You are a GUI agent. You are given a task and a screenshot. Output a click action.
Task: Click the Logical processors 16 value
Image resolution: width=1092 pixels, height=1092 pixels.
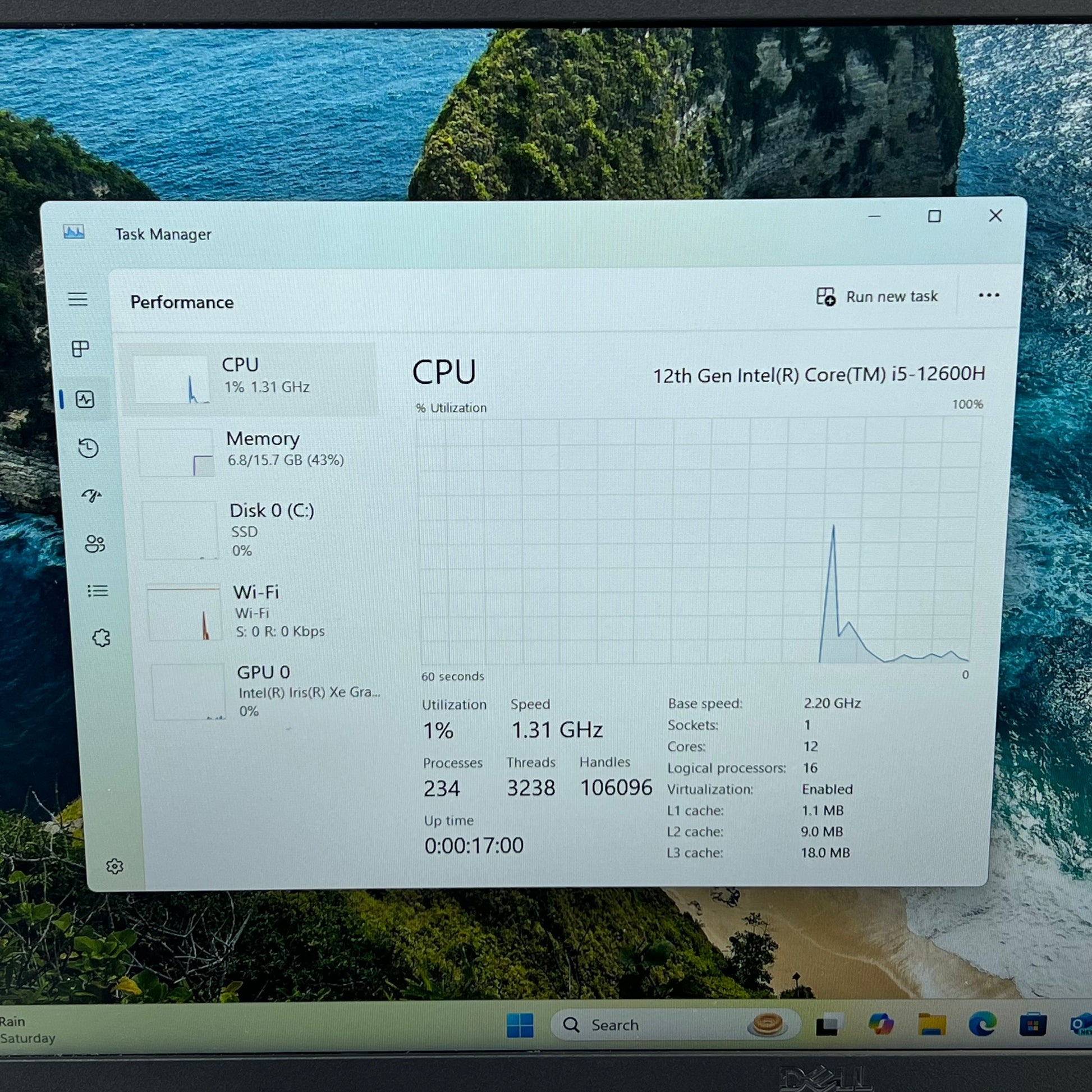[x=810, y=768]
